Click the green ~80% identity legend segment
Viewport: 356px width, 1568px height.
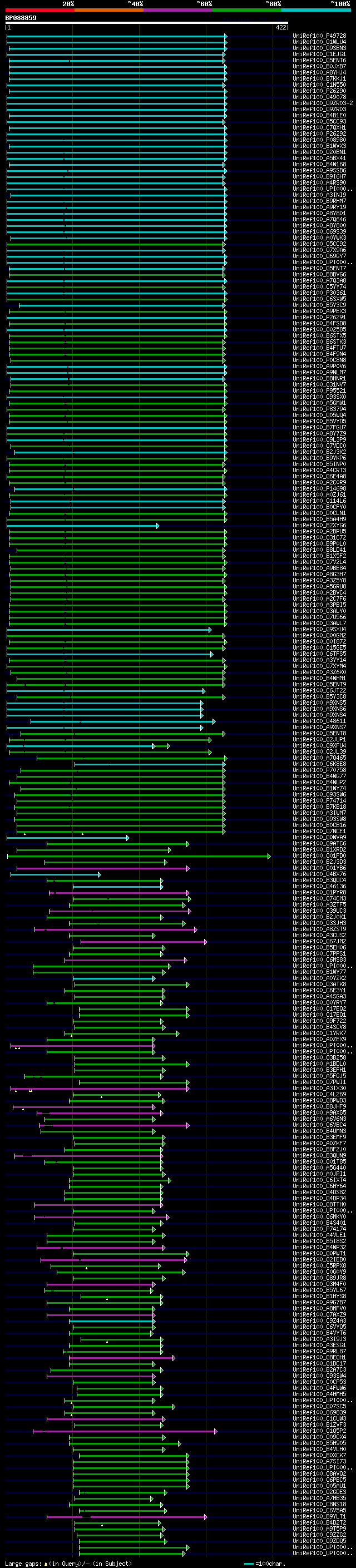click(247, 10)
